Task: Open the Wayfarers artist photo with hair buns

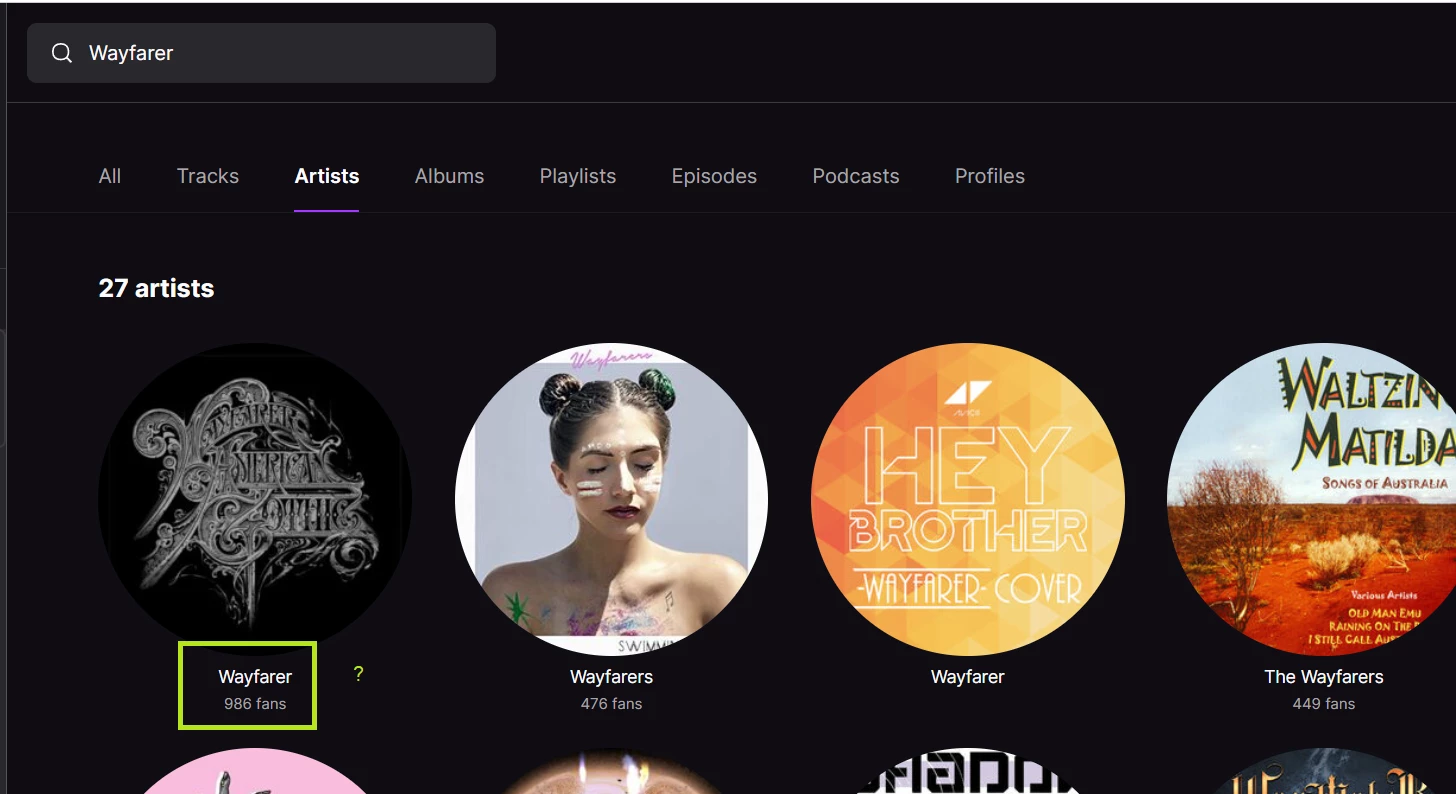Action: (611, 500)
